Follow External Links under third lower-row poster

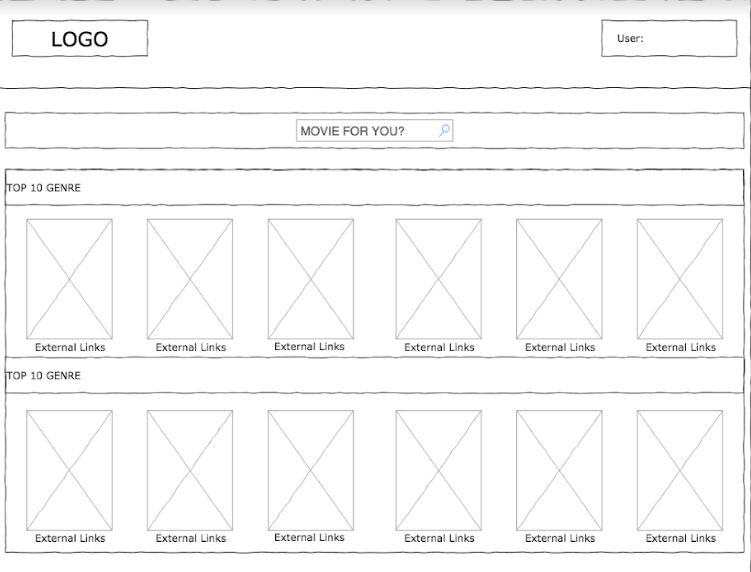point(309,538)
